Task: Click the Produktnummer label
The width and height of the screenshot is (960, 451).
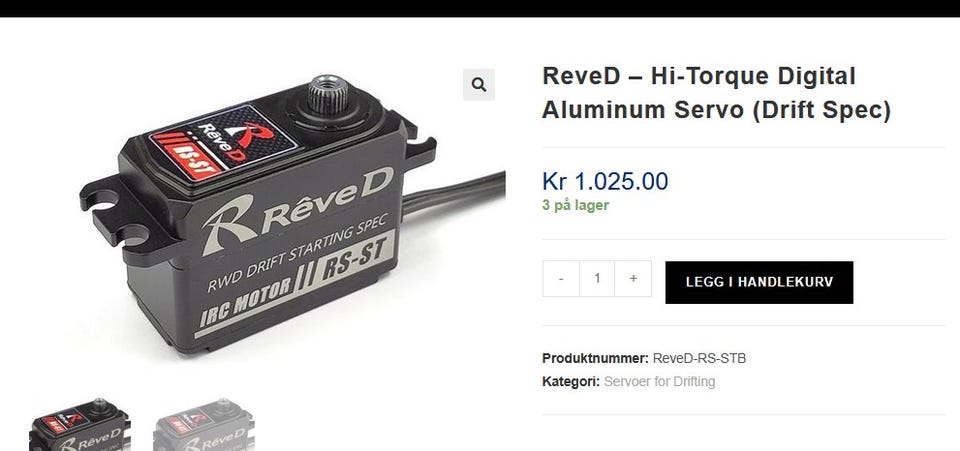Action: click(595, 359)
